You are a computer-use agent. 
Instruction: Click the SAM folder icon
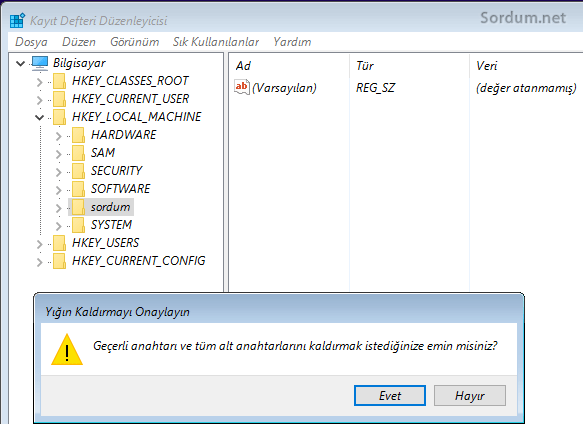[78, 153]
